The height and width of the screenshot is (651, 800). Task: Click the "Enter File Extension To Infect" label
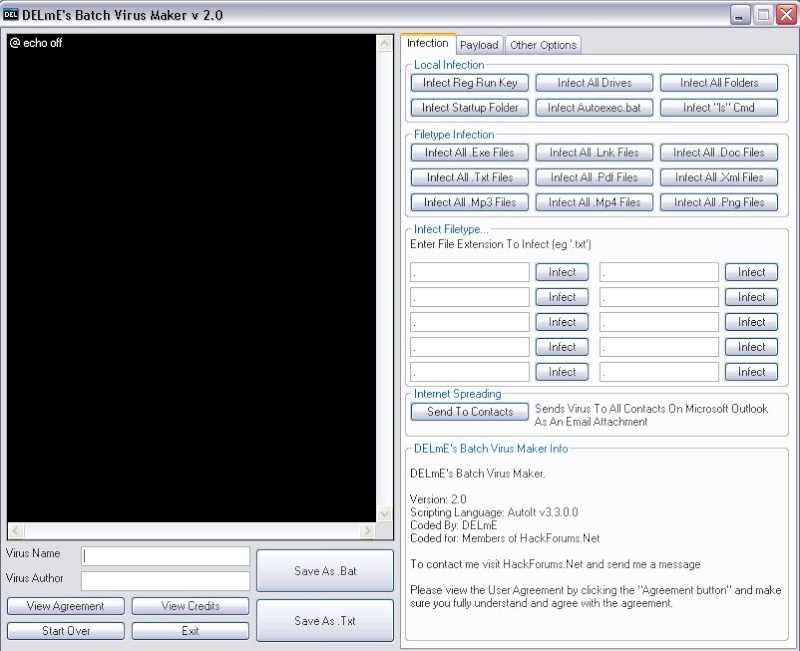point(501,244)
